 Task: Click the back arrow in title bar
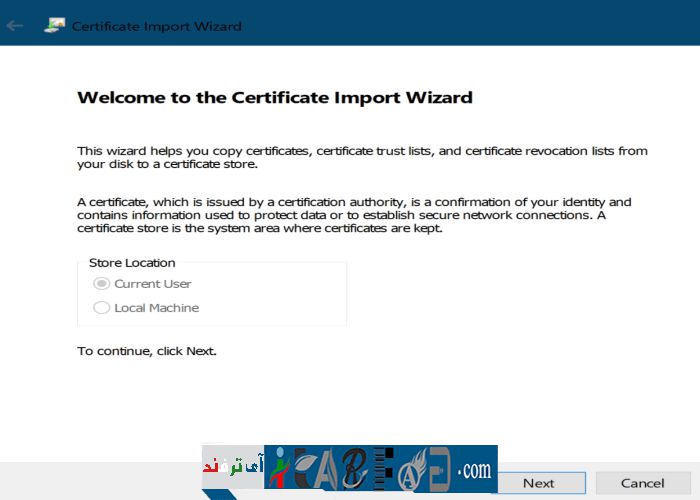[x=15, y=26]
